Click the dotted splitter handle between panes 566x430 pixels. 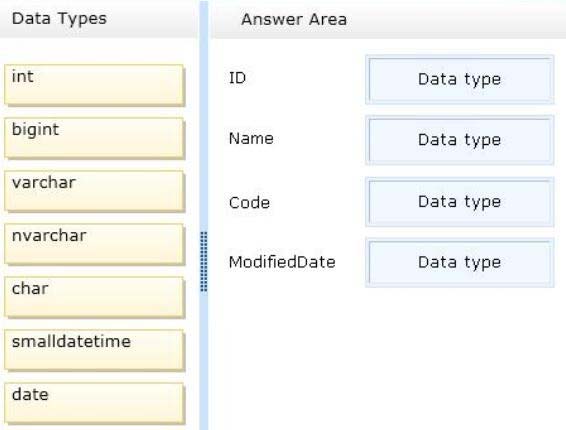click(x=204, y=261)
